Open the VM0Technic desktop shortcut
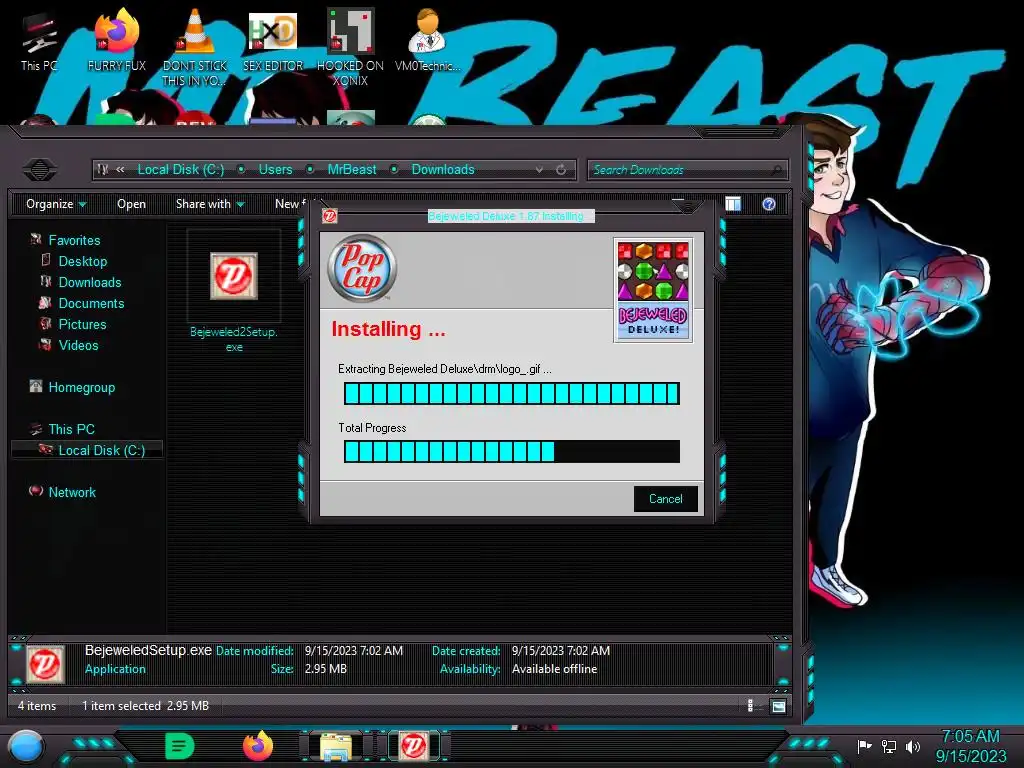The height and width of the screenshot is (768, 1024). click(x=427, y=40)
